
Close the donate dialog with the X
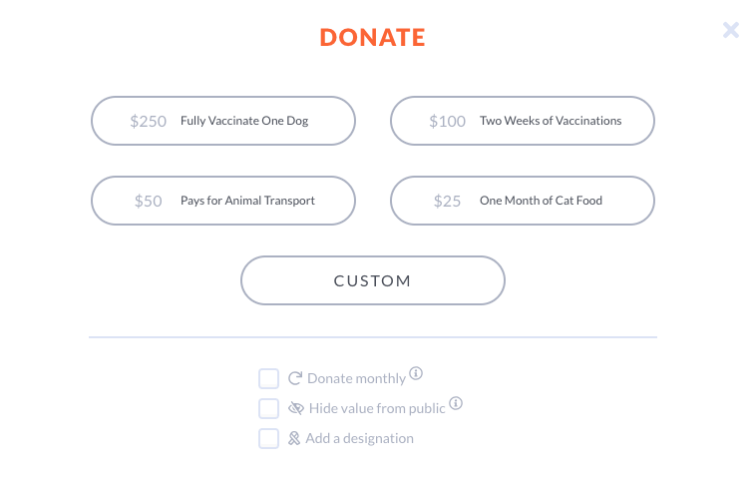[731, 30]
